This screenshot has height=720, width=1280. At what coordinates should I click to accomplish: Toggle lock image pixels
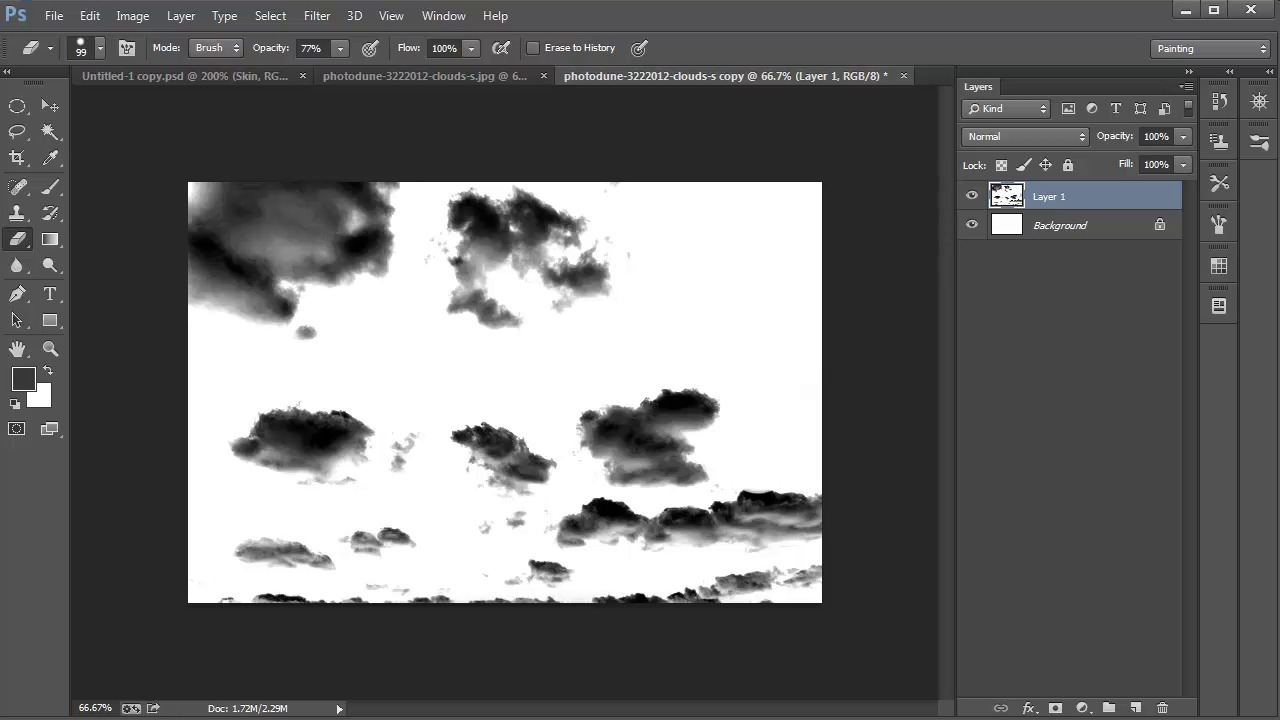(1023, 165)
